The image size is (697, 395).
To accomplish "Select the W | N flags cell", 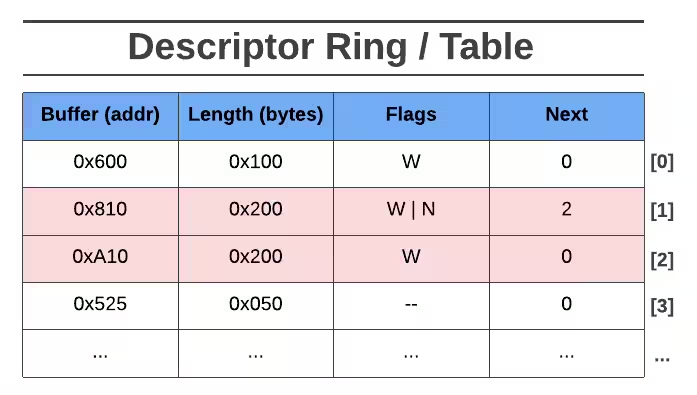I will coord(411,211).
